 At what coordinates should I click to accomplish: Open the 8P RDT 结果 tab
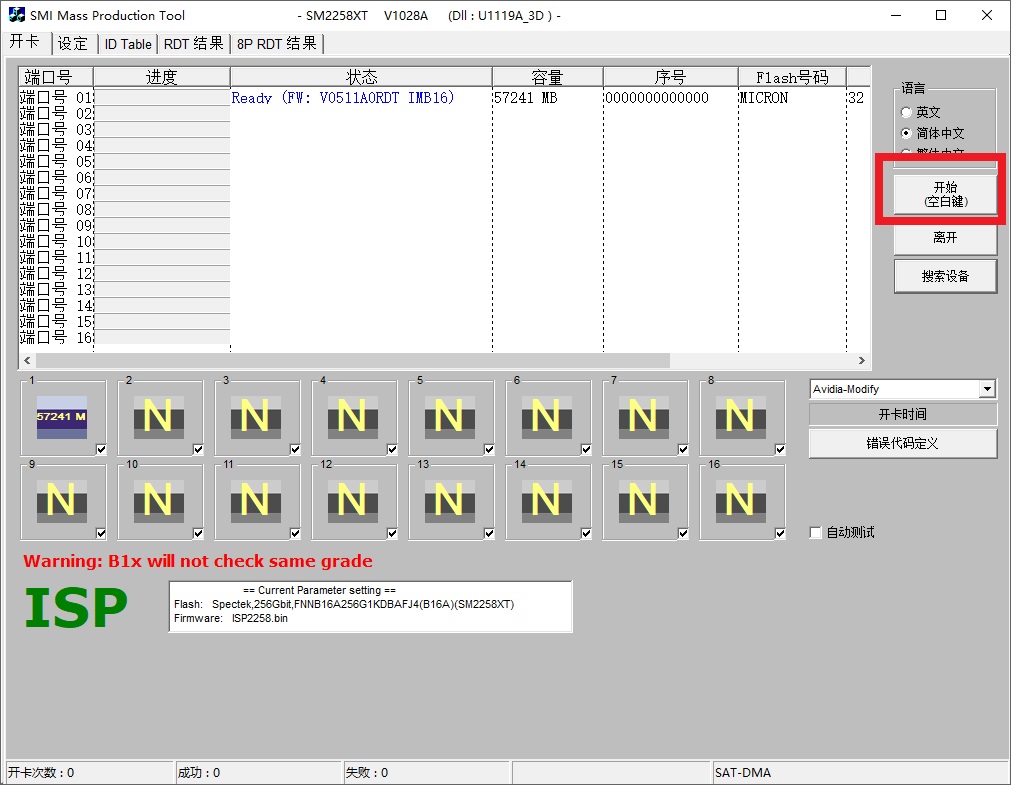[x=277, y=44]
